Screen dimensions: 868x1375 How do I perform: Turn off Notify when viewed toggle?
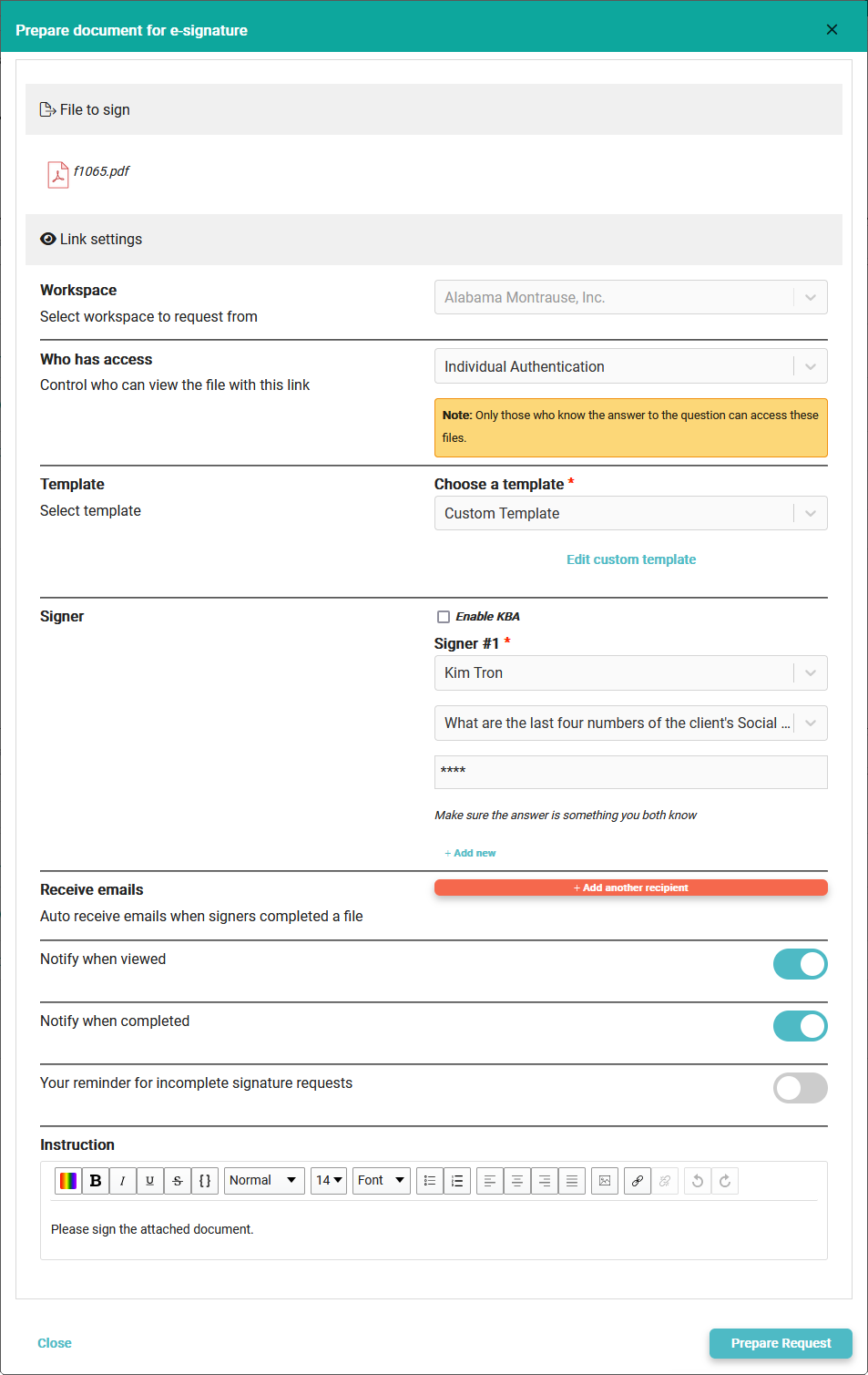pyautogui.click(x=800, y=964)
